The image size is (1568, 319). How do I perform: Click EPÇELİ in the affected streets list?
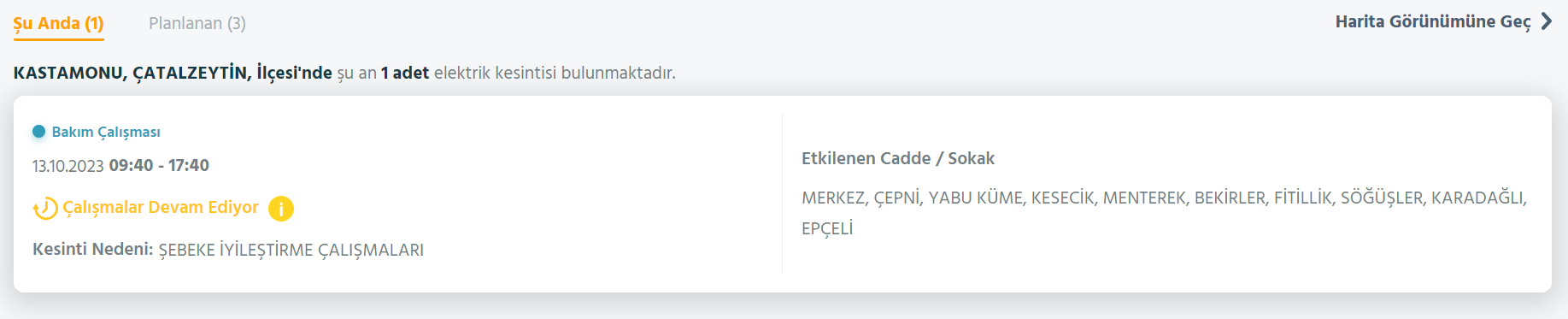(827, 229)
